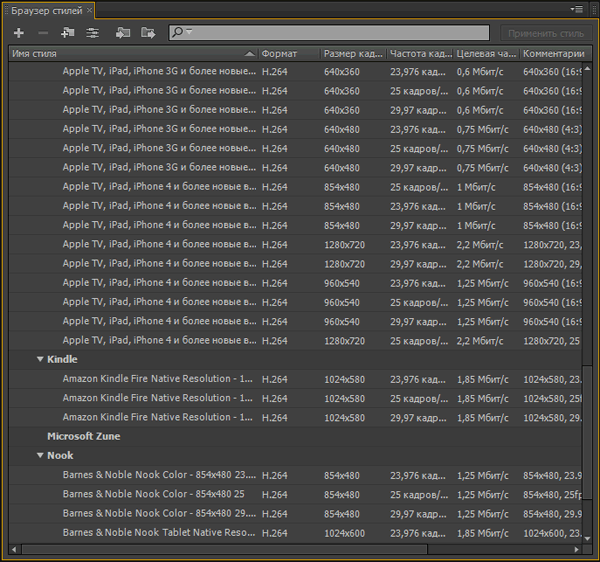Sort by Целевая ча... column header

486,54
